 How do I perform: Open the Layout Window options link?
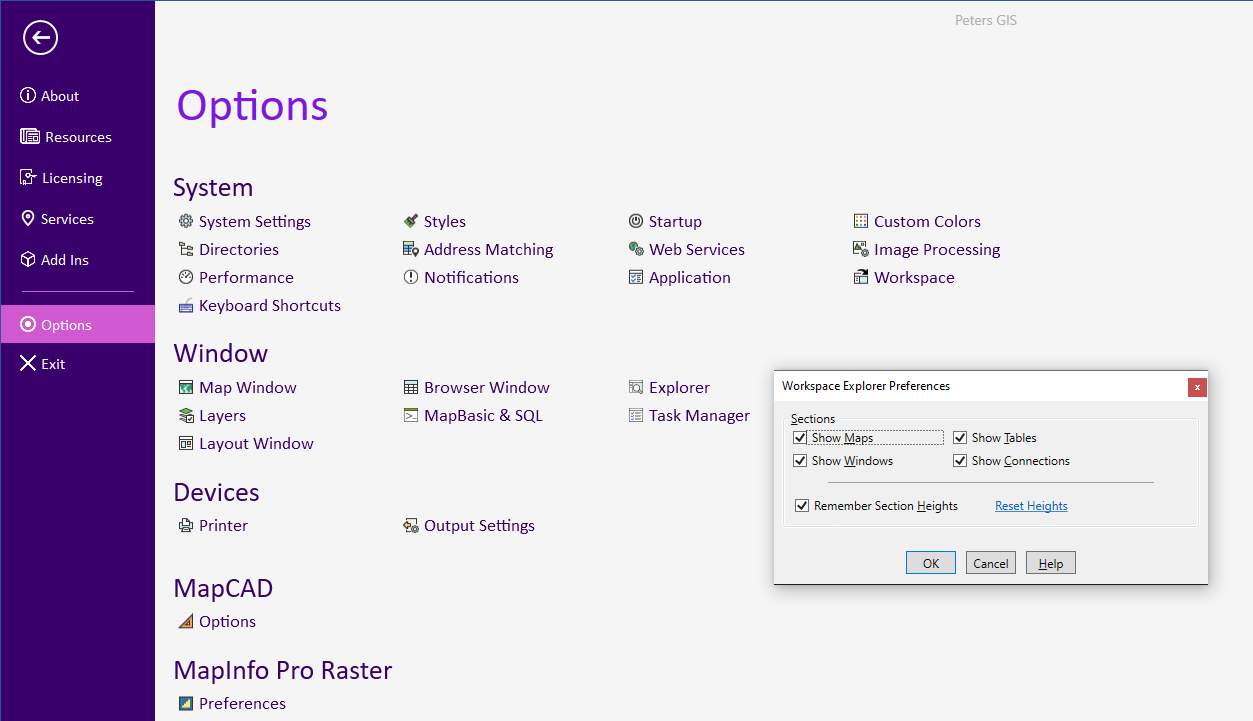click(256, 443)
